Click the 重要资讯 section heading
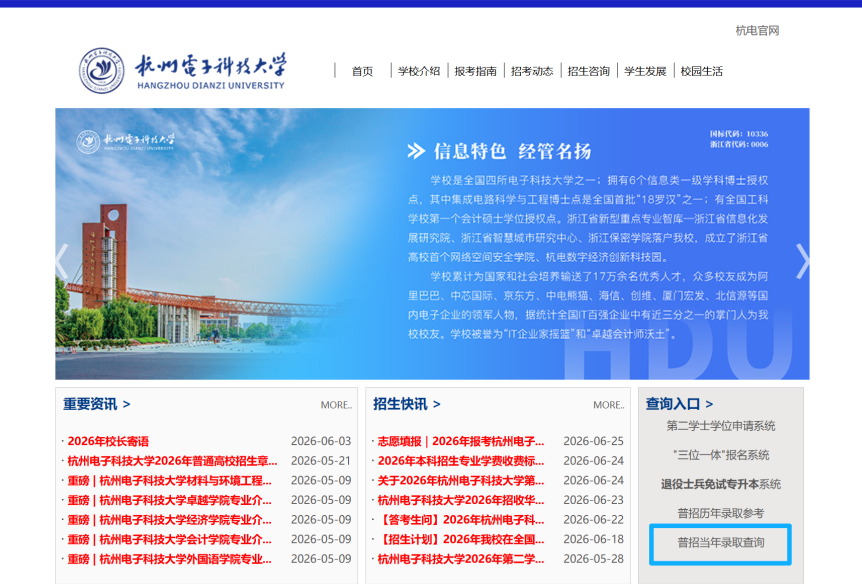 point(96,404)
